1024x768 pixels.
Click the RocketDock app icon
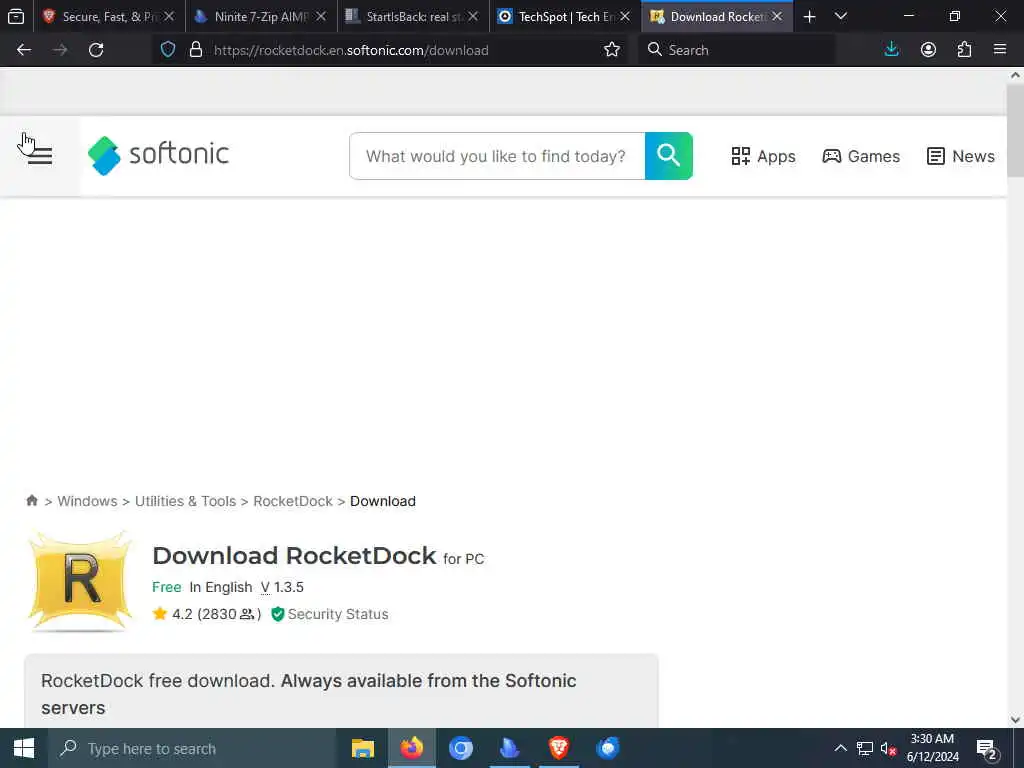(x=80, y=581)
